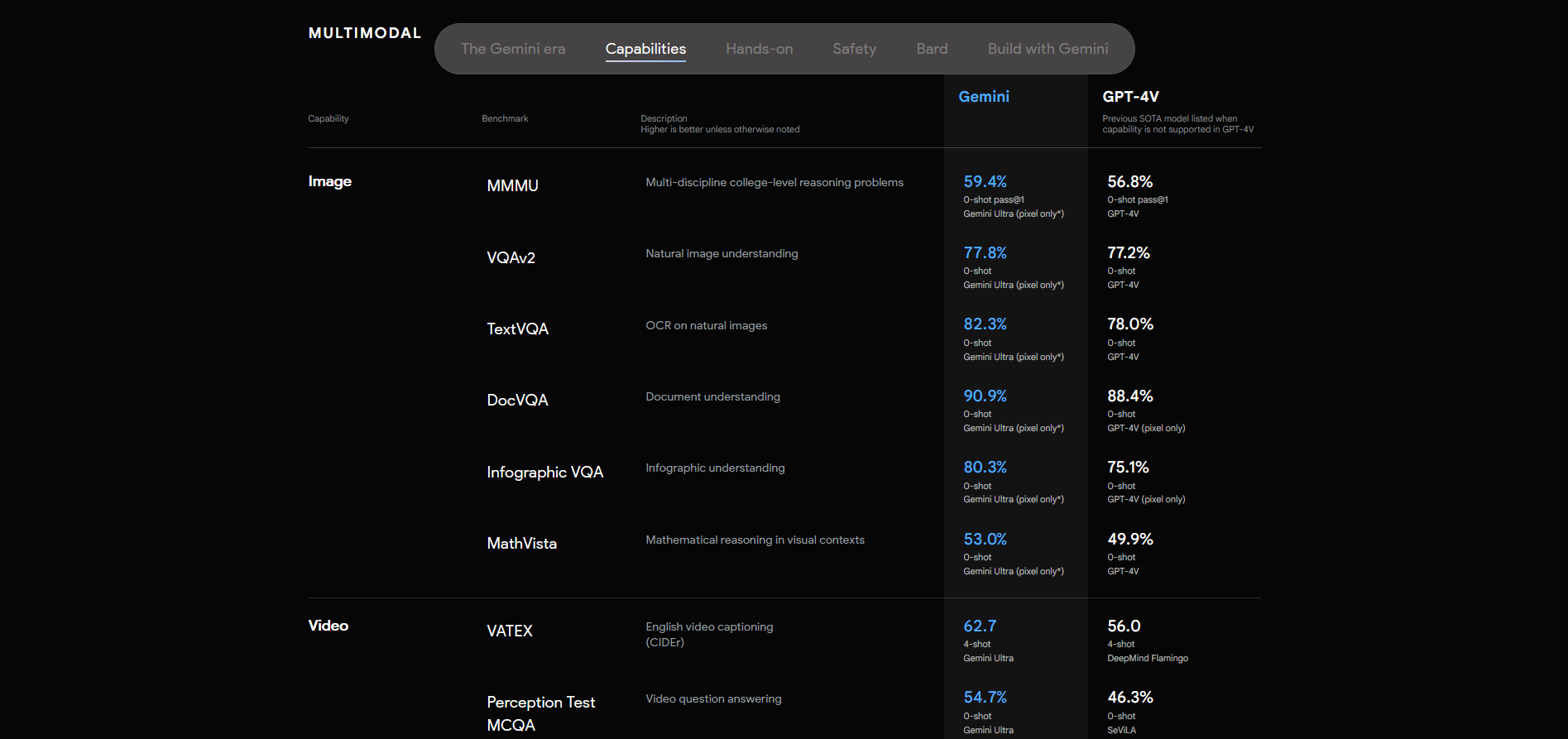Viewport: 1568px width, 739px height.
Task: Click the "Video question answering" description
Action: pyautogui.click(x=713, y=698)
